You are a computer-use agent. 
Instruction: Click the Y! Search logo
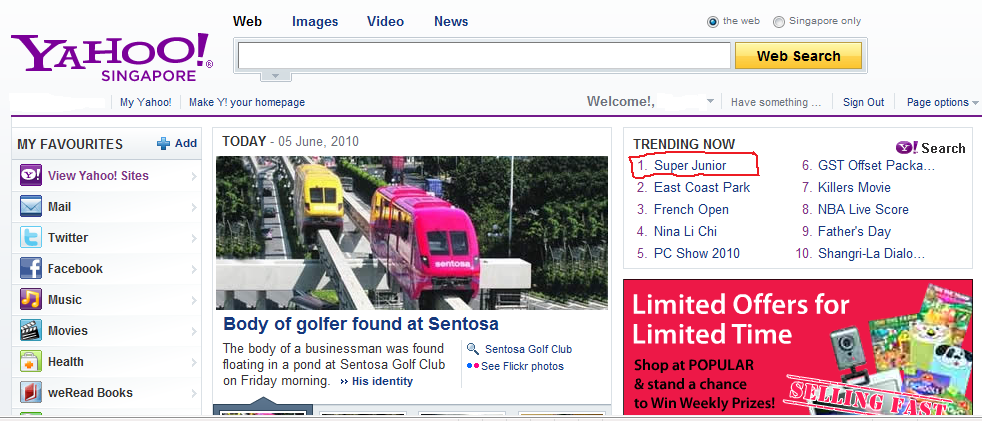[931, 148]
